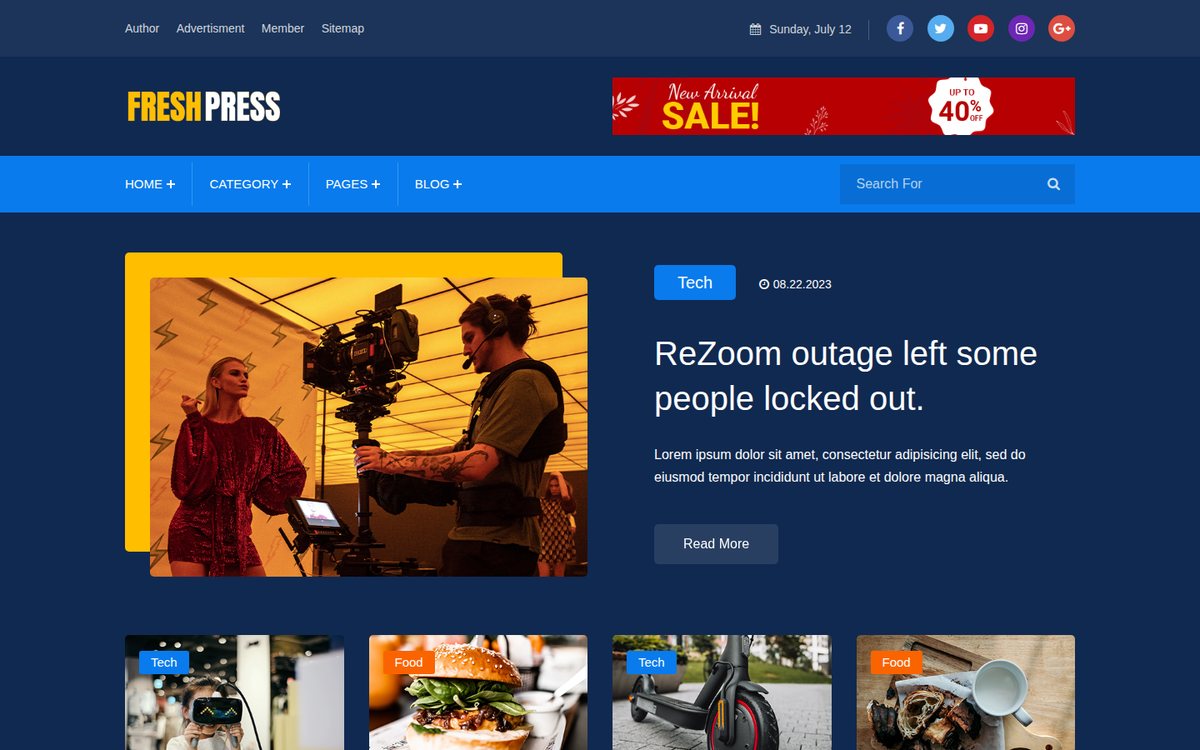1200x750 pixels.
Task: Click the Tech tag on VR headset card
Action: pyautogui.click(x=164, y=662)
